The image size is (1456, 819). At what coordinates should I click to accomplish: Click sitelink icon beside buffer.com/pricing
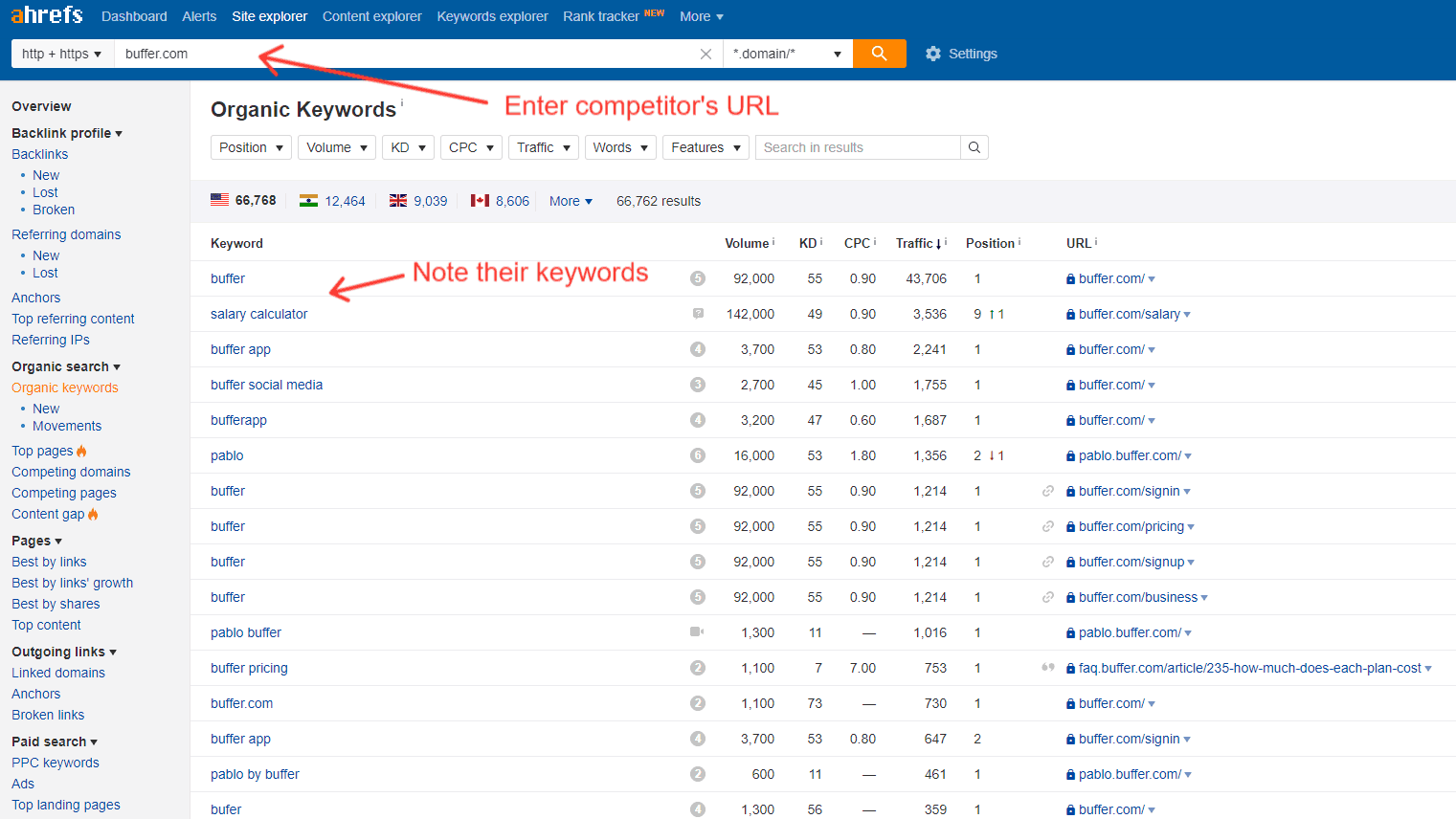pyautogui.click(x=1048, y=526)
